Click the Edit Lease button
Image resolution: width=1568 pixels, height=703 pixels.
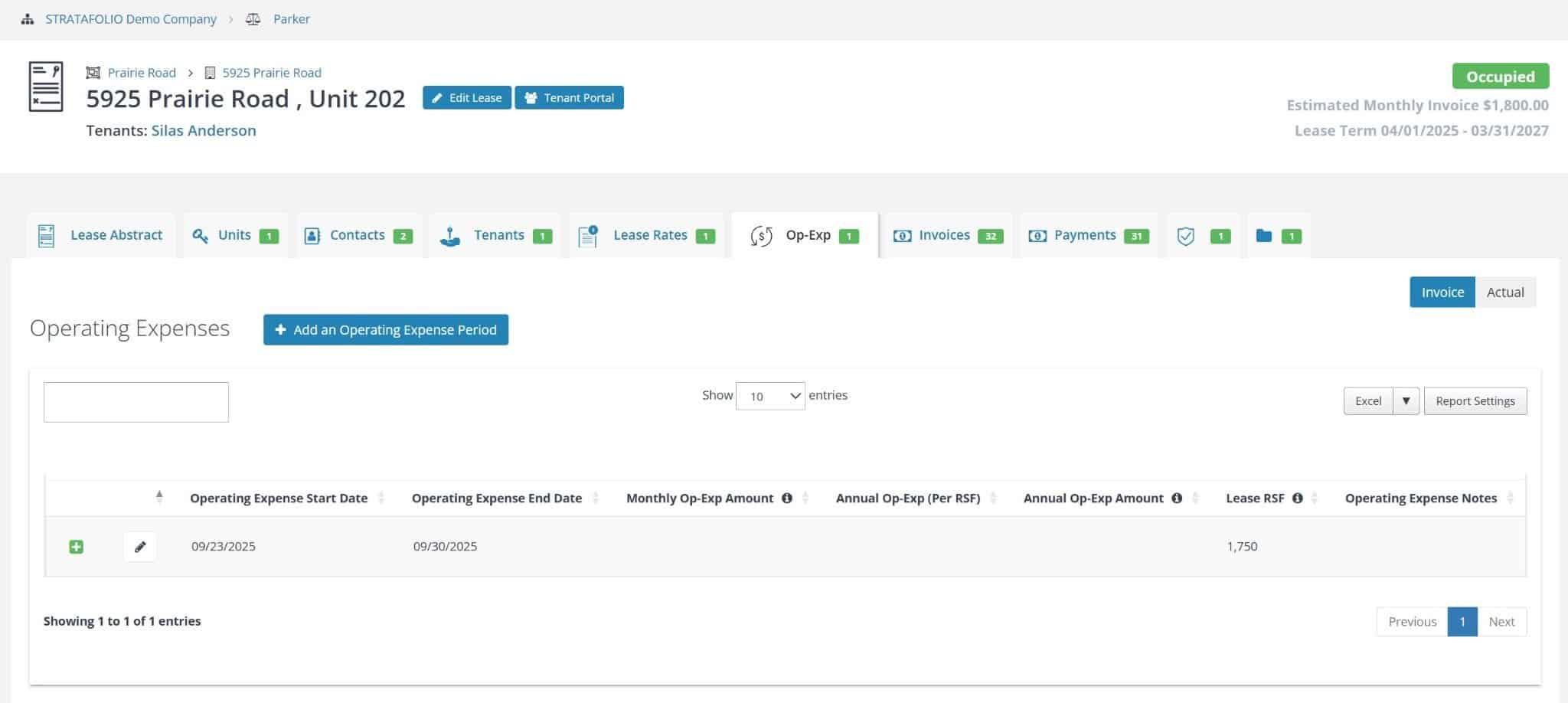click(x=466, y=98)
